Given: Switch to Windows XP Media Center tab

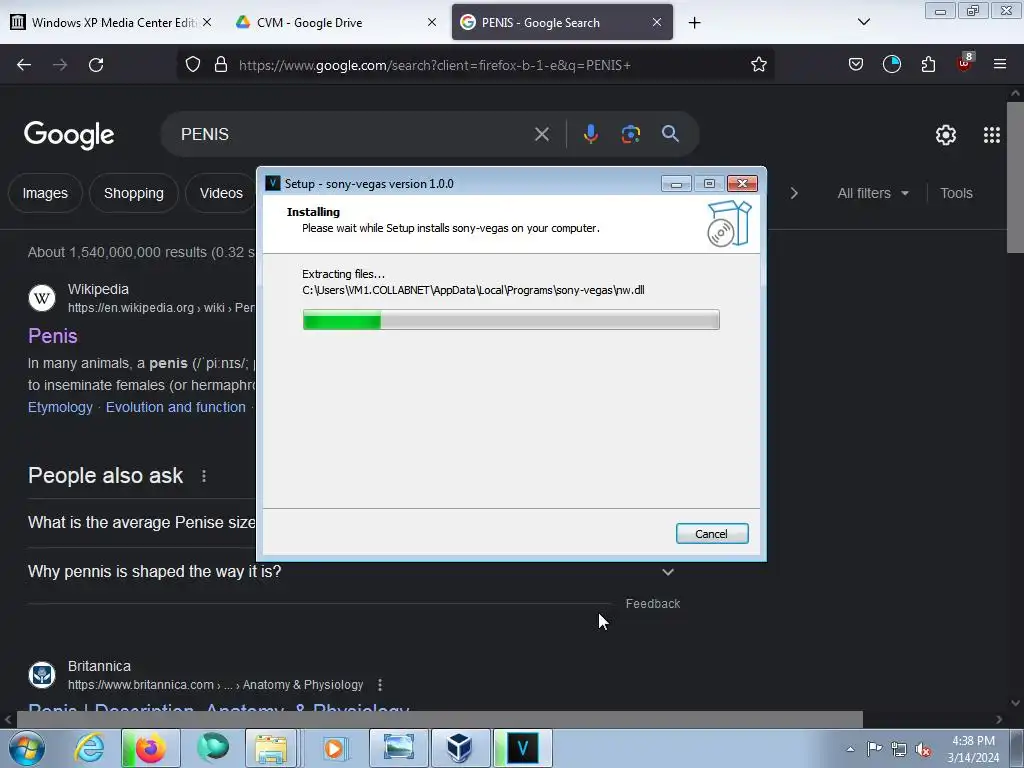Looking at the screenshot, I should tap(111, 23).
